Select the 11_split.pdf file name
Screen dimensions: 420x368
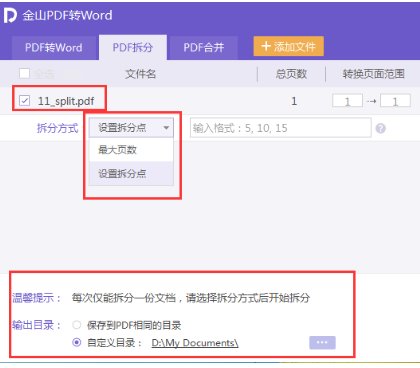66,101
